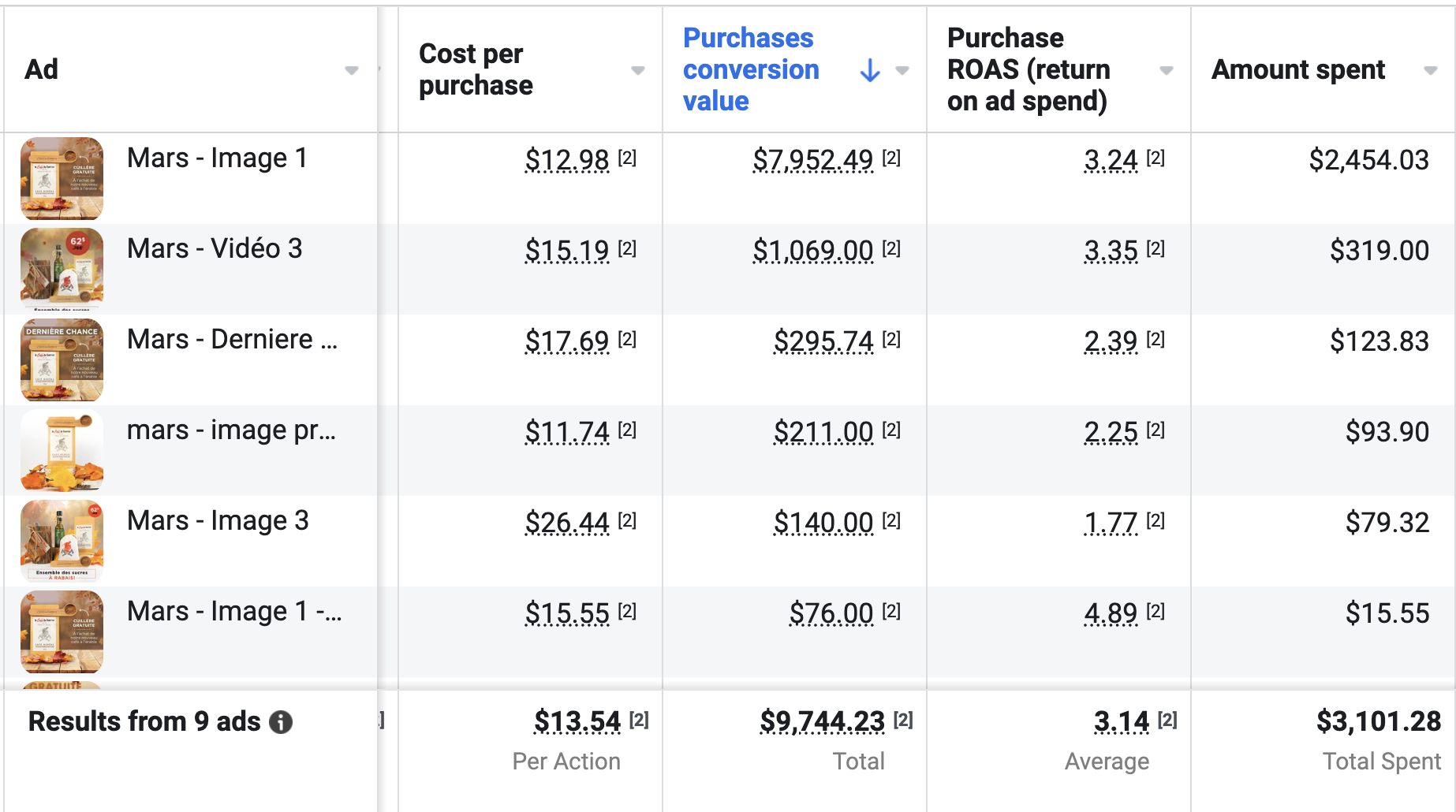Click the [2] footnote next to $9,744.23 total
Viewport: 1456px width, 812px height.
[903, 720]
